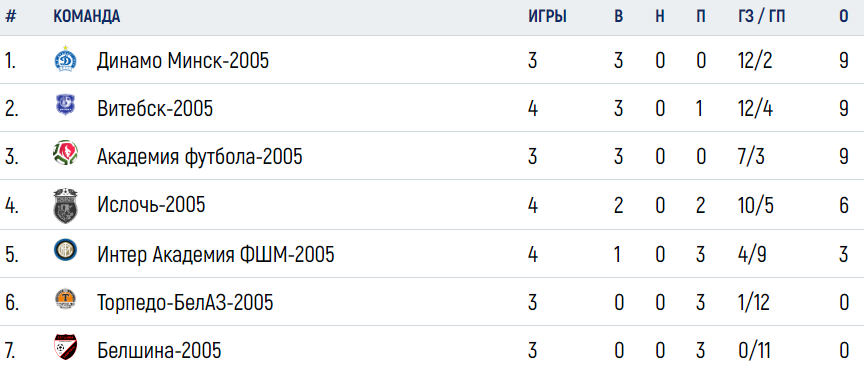Click the КОМАНДА column header
This screenshot has width=864, height=370.
(87, 17)
